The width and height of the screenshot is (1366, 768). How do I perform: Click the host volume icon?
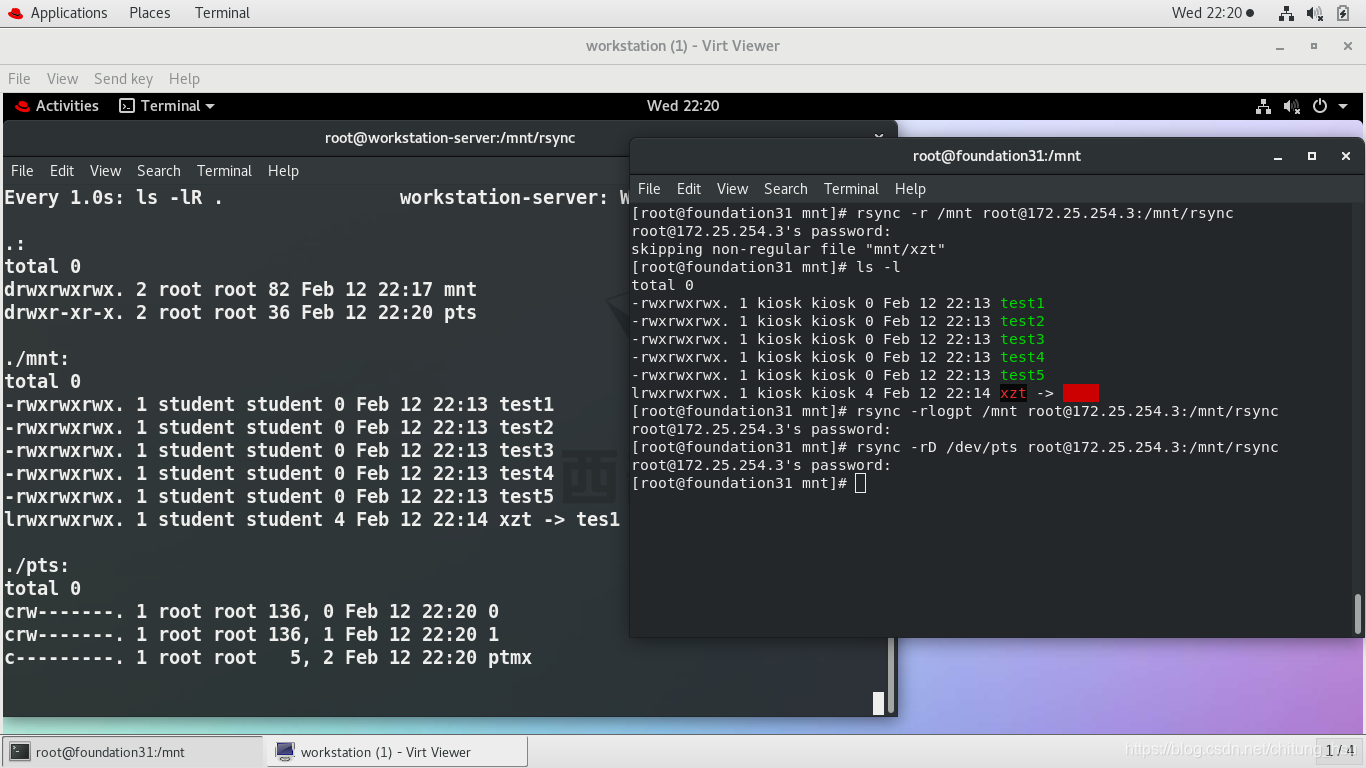pos(1315,13)
